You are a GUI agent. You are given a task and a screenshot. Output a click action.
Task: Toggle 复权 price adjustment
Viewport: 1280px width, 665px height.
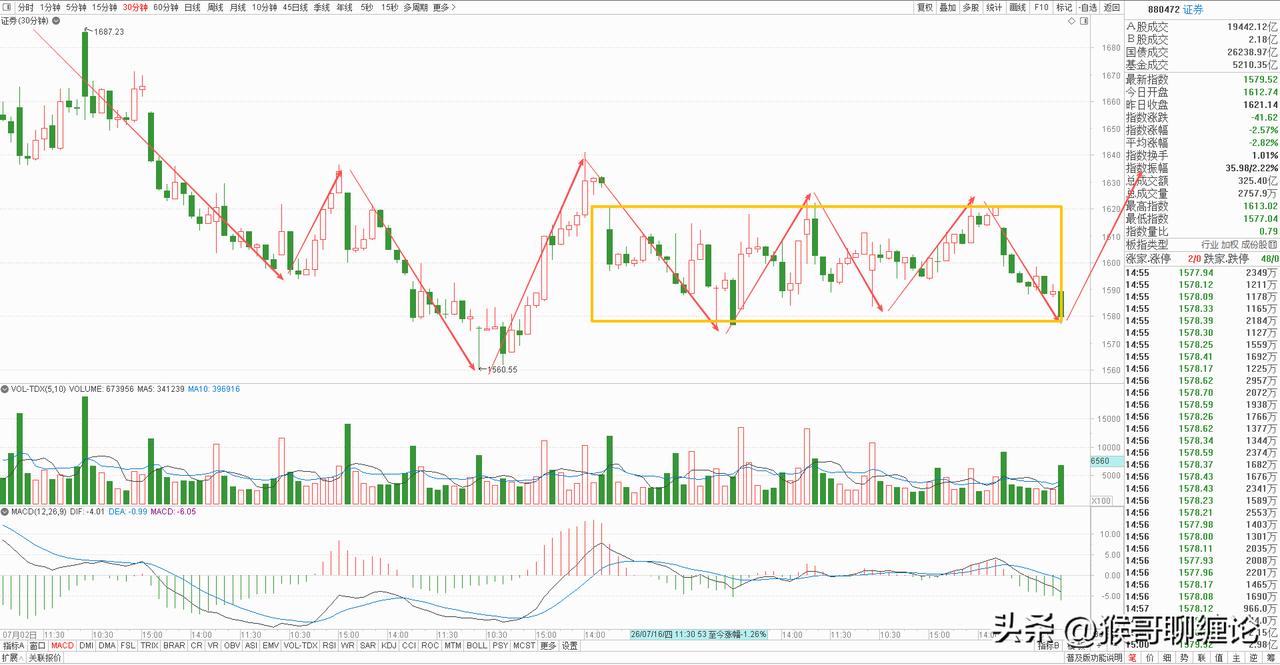pos(924,7)
